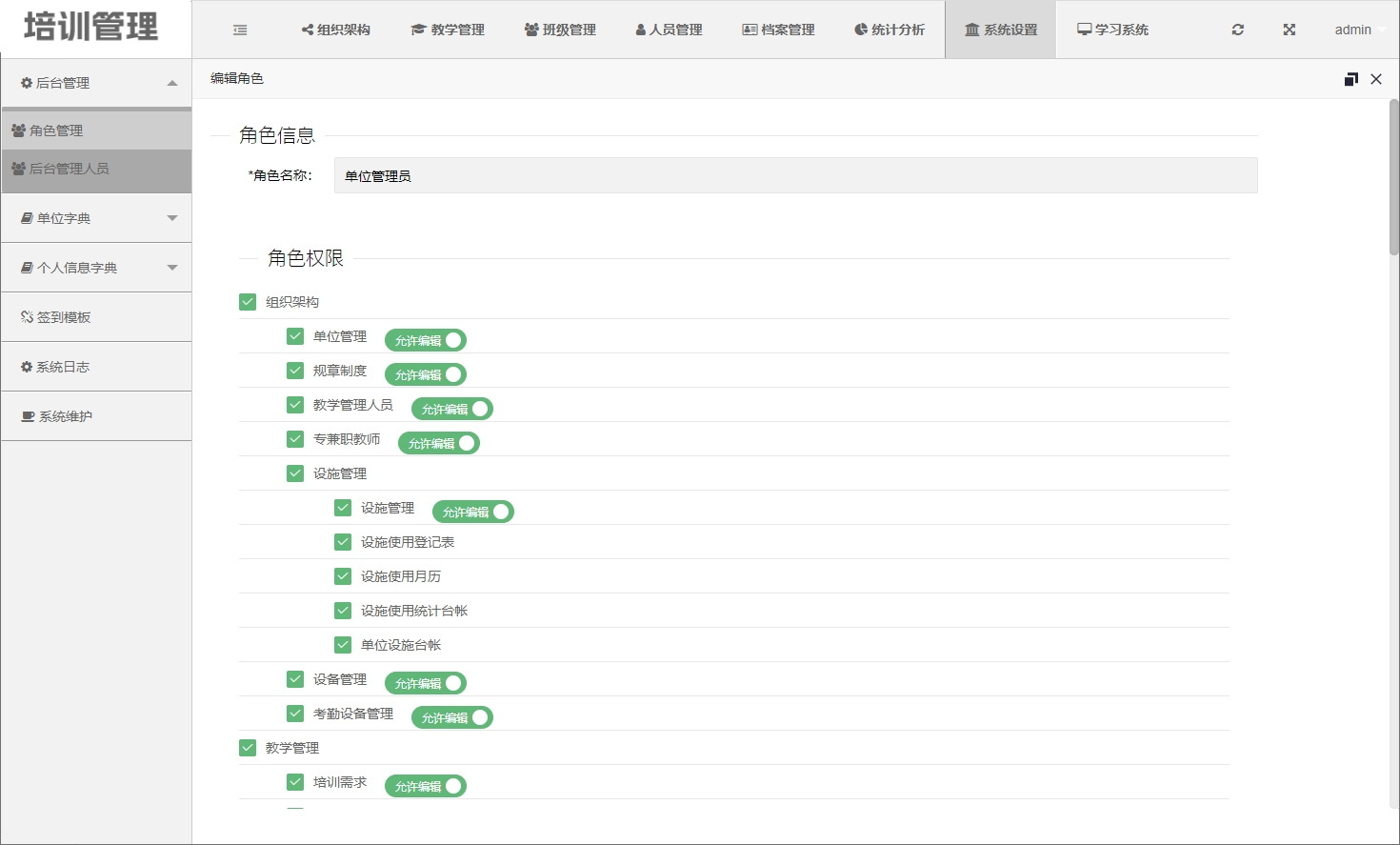This screenshot has height=845, width=1400.
Task: Turn off 允许编辑 toggle for 规章制度
Action: pos(426,374)
